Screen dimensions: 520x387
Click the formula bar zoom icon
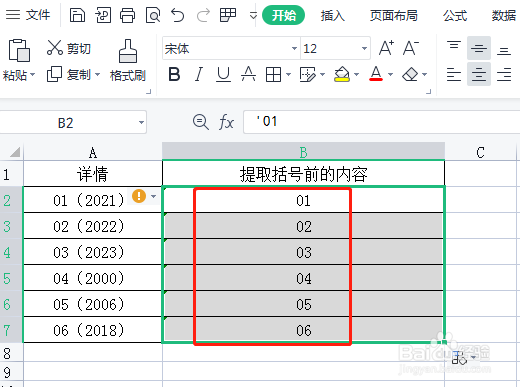(201, 122)
